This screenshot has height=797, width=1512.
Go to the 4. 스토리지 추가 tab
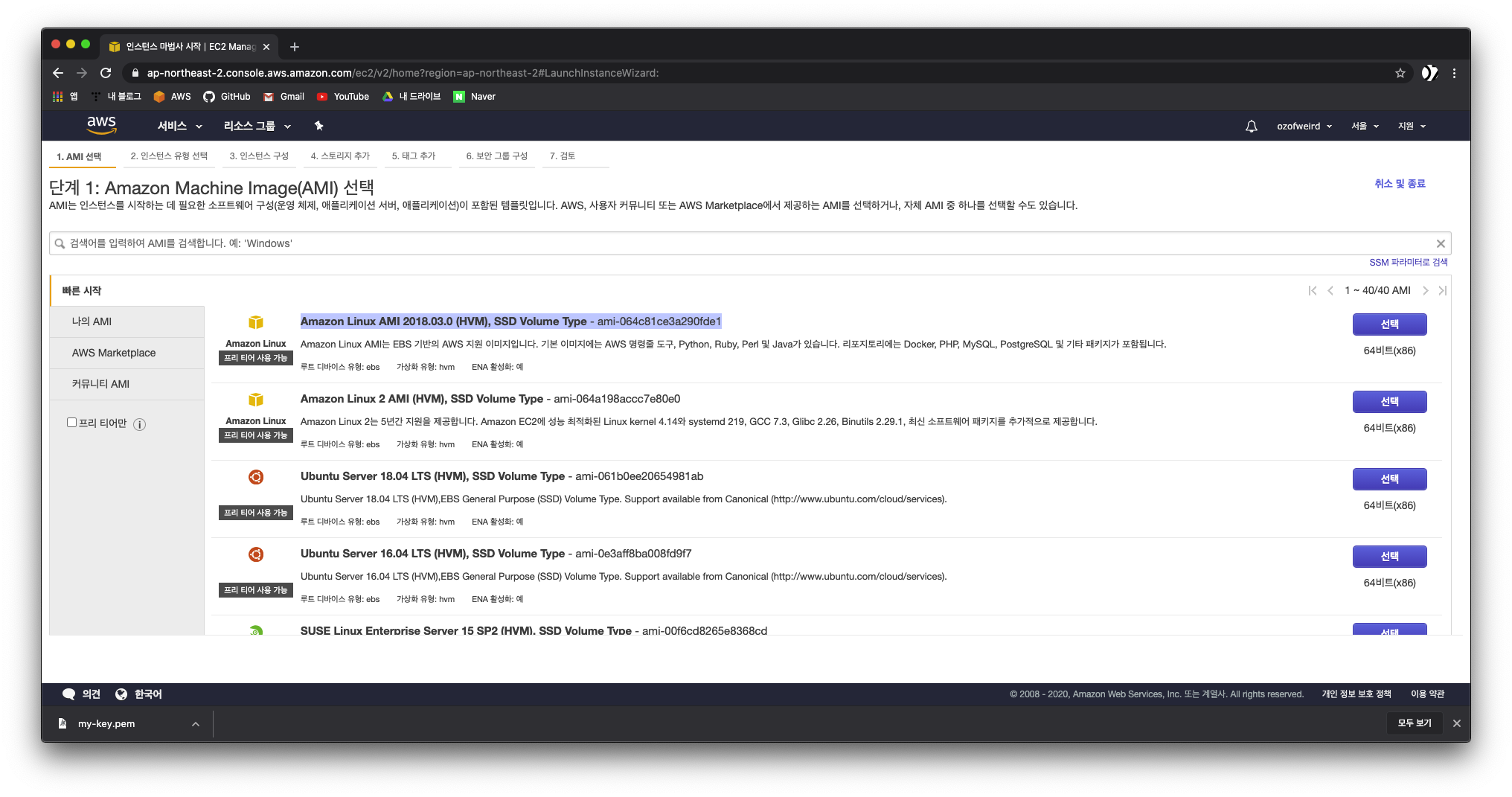(x=340, y=156)
